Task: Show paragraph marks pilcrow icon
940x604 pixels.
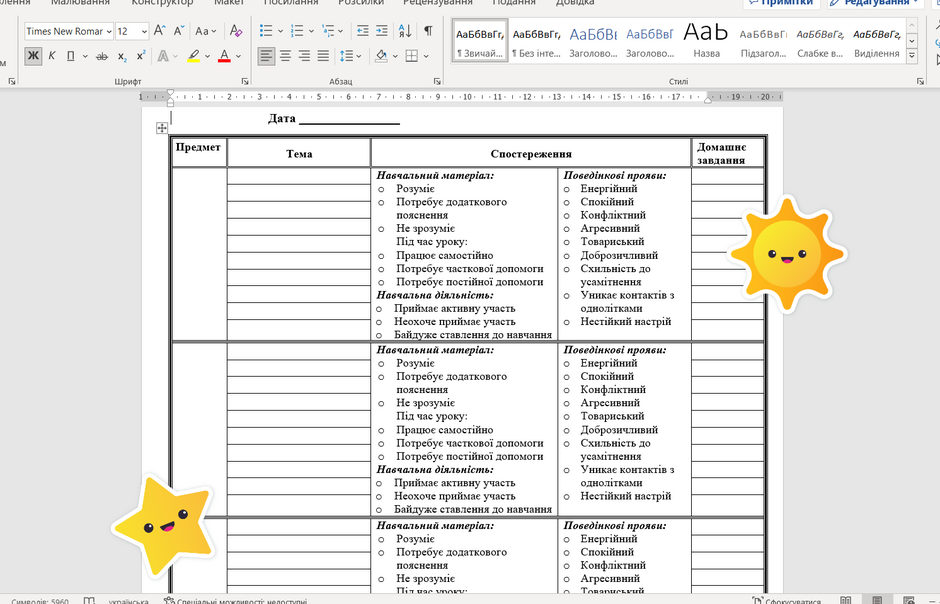Action: (x=428, y=31)
